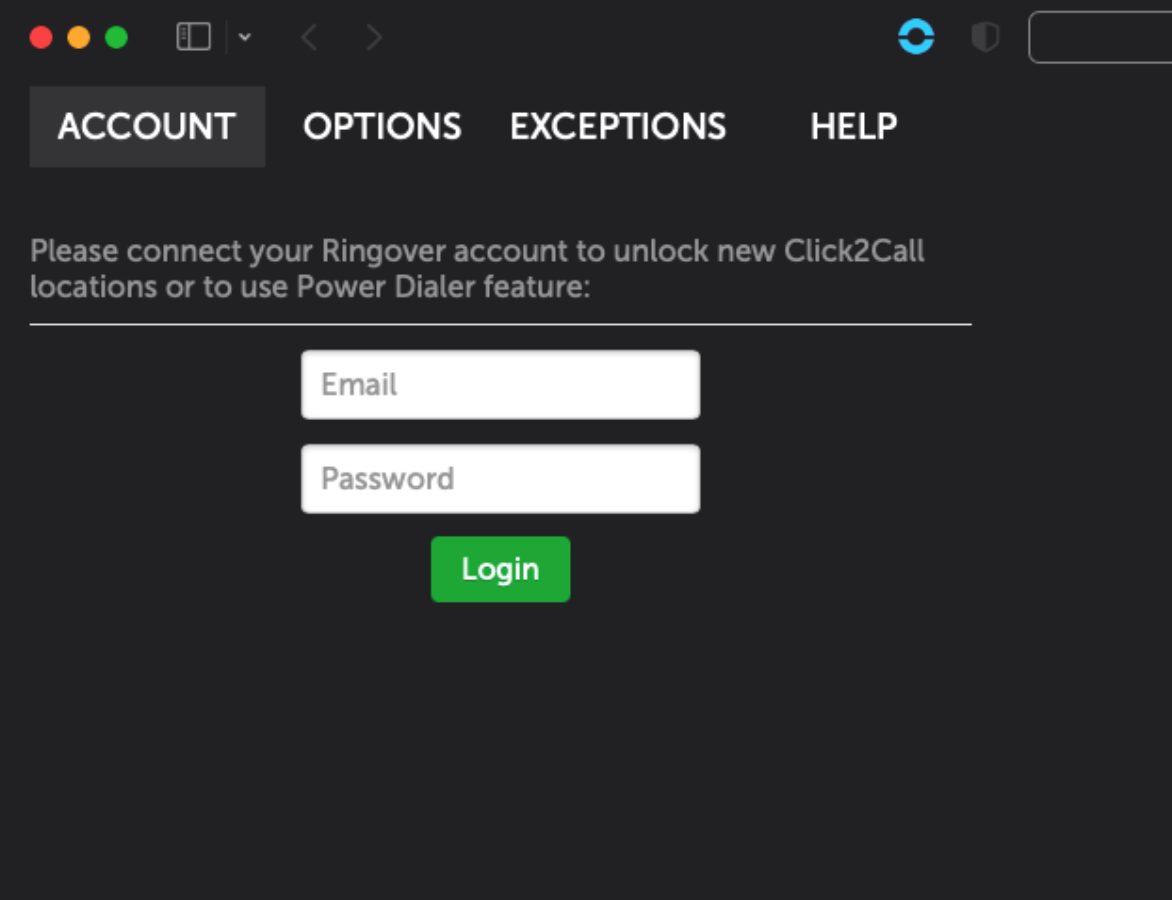The height and width of the screenshot is (900, 1172).
Task: Go back with the left arrow
Action: click(309, 38)
